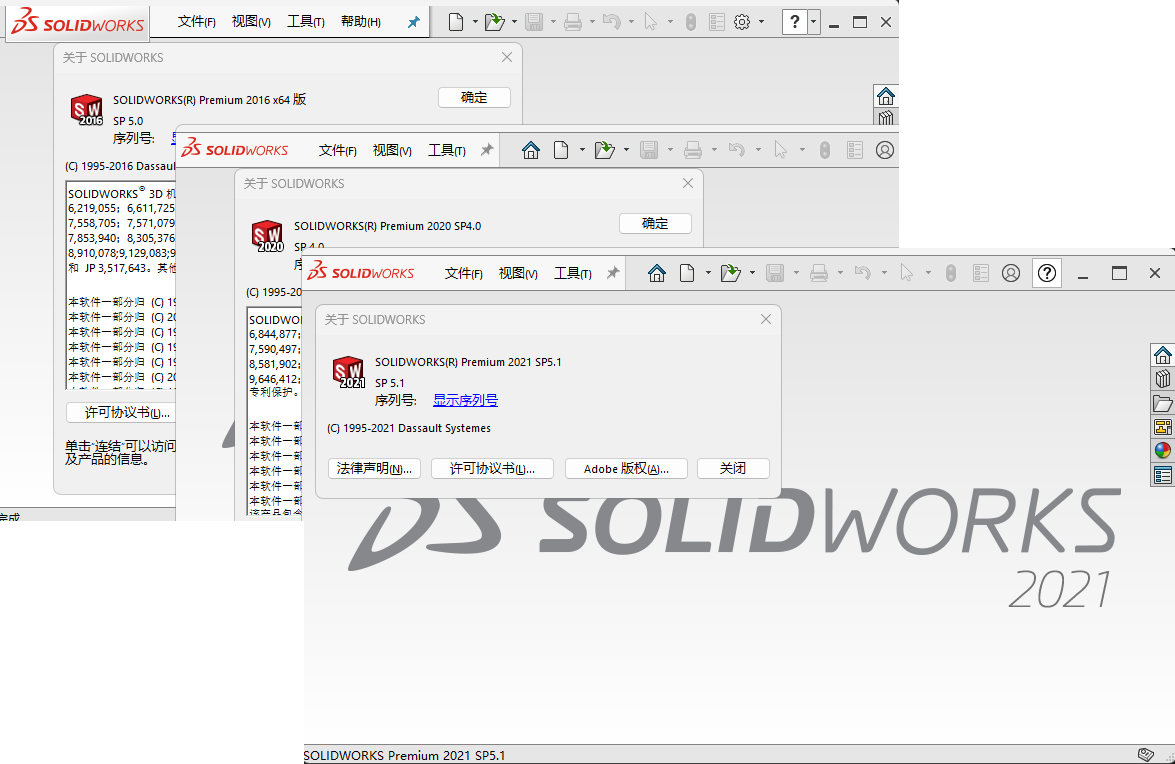Screen dimensions: 1175x764
Task: Open the File Explorer folder tab in the 2021 task pane
Action: point(1163,403)
